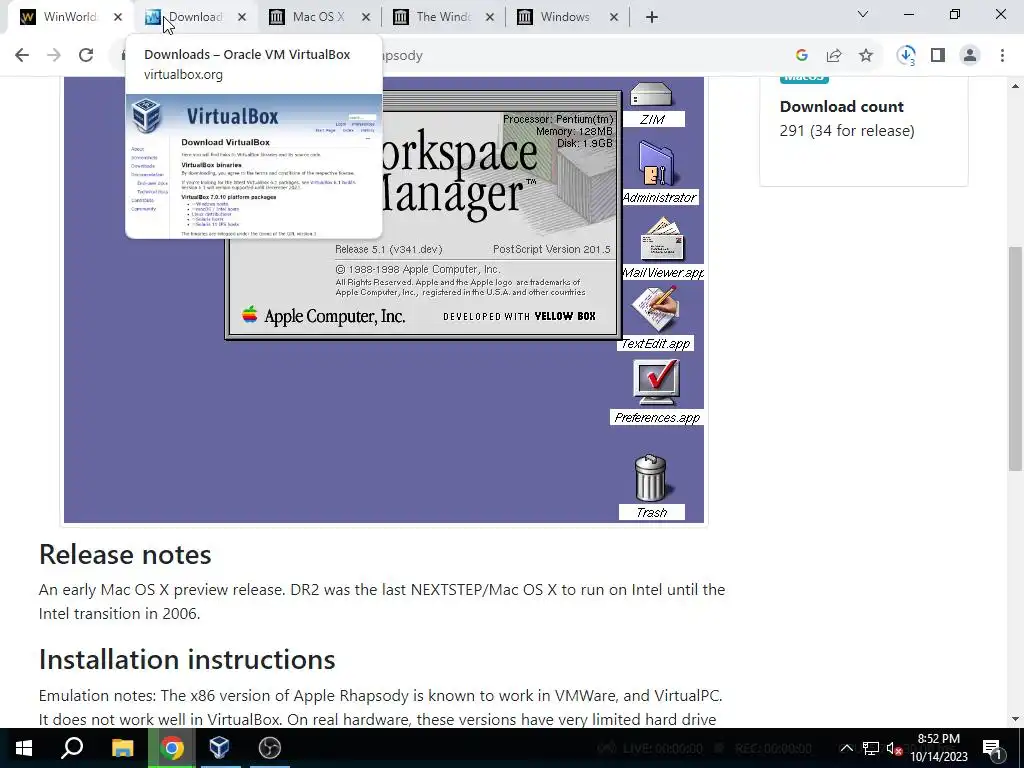The width and height of the screenshot is (1024, 768).
Task: Close the Mac OS X tab
Action: click(366, 17)
